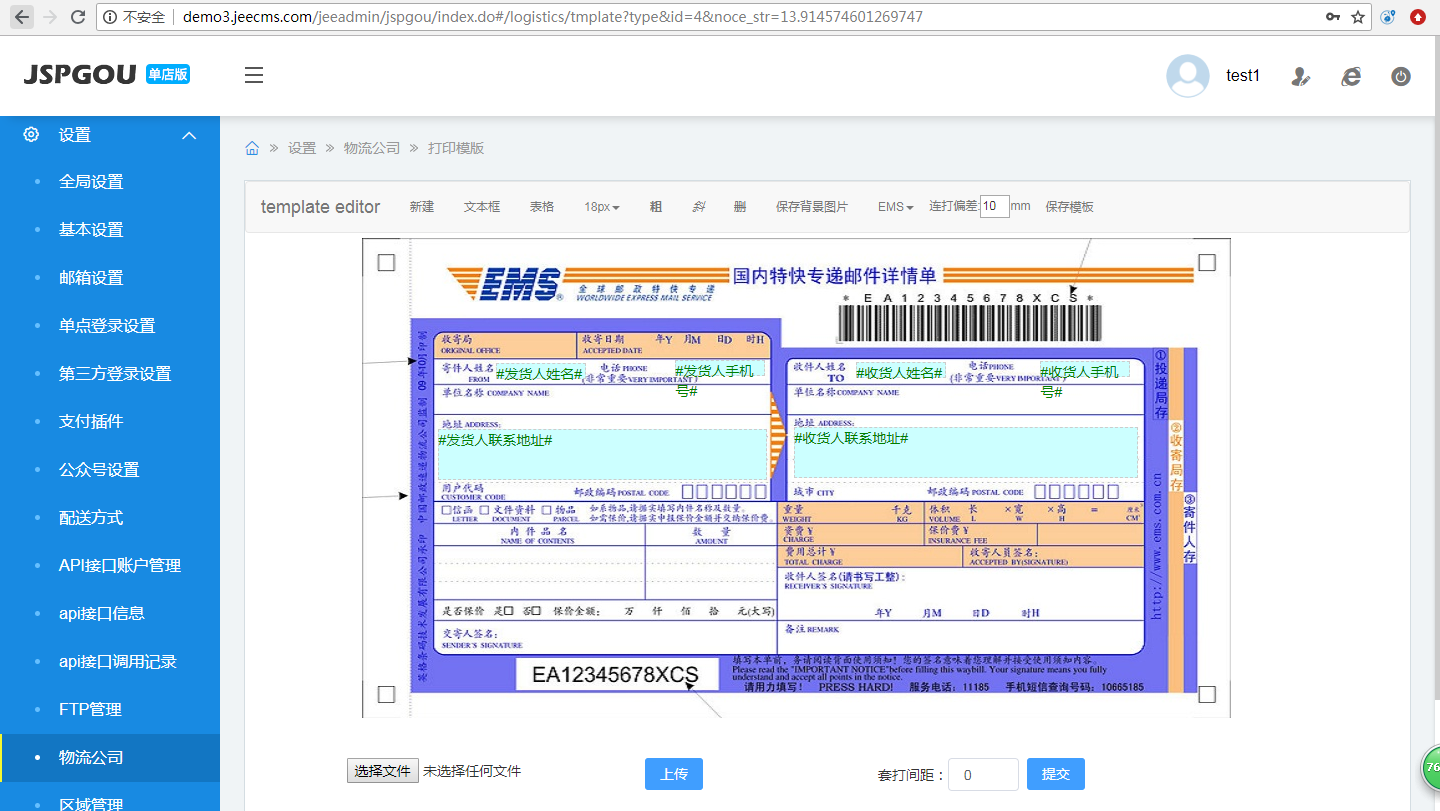Tick the top-right corner checkbox of the template

[1207, 262]
